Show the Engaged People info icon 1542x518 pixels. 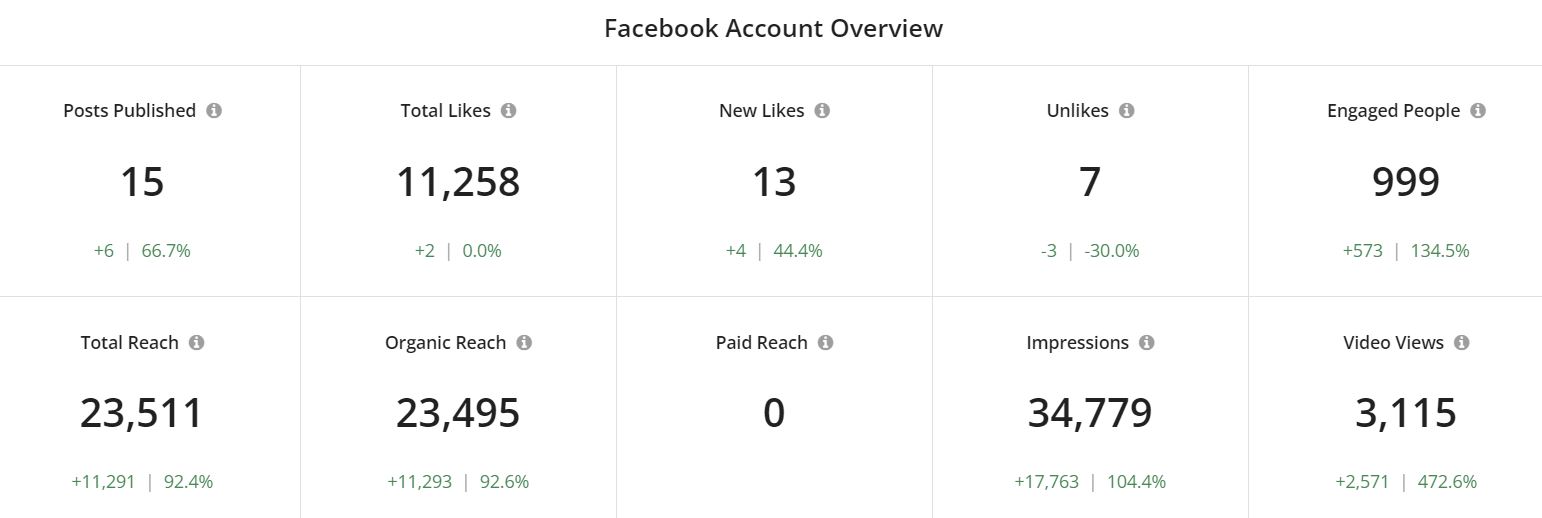[1478, 111]
